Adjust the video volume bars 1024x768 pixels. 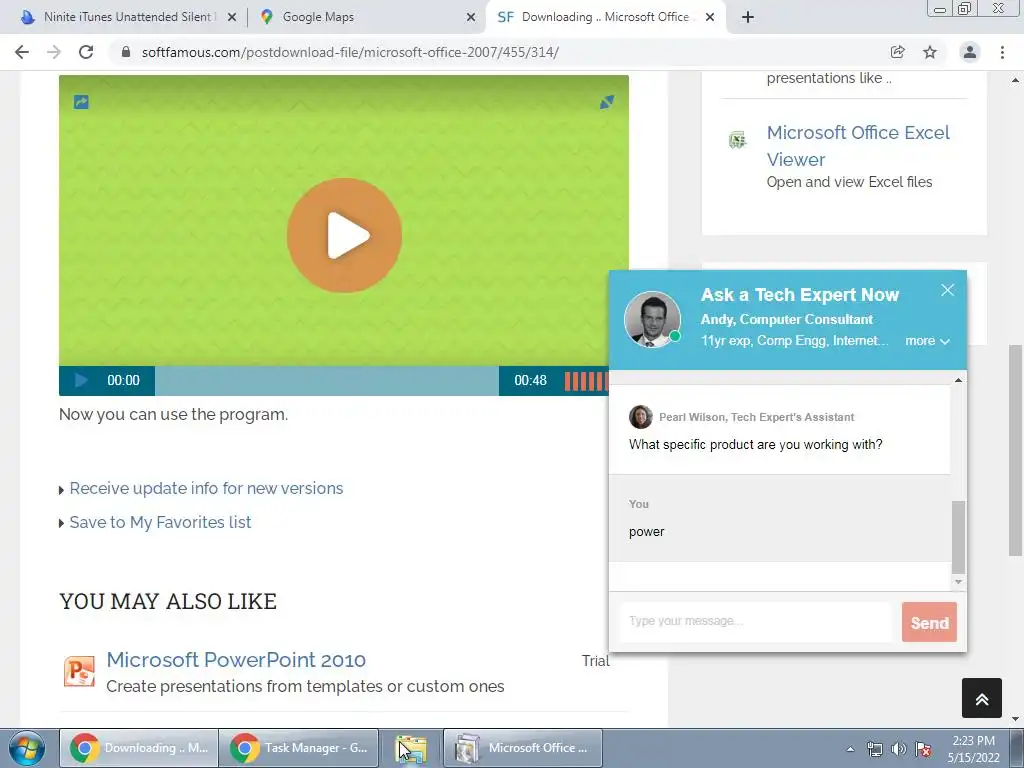pos(586,381)
